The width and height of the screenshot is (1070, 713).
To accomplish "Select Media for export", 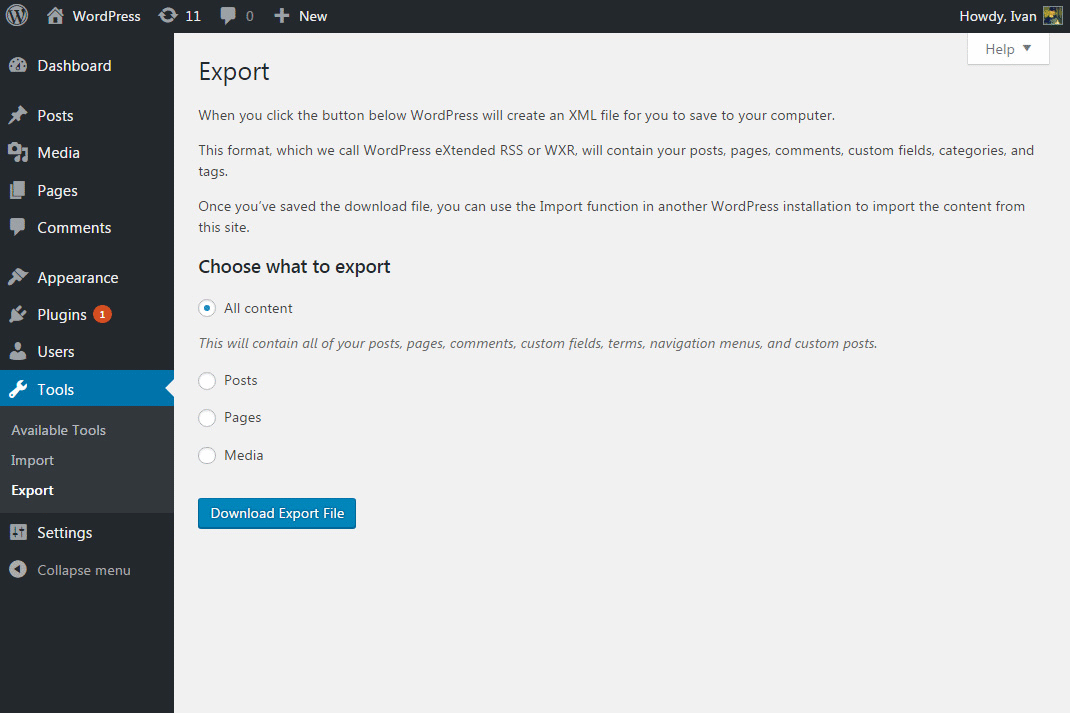I will [x=207, y=455].
